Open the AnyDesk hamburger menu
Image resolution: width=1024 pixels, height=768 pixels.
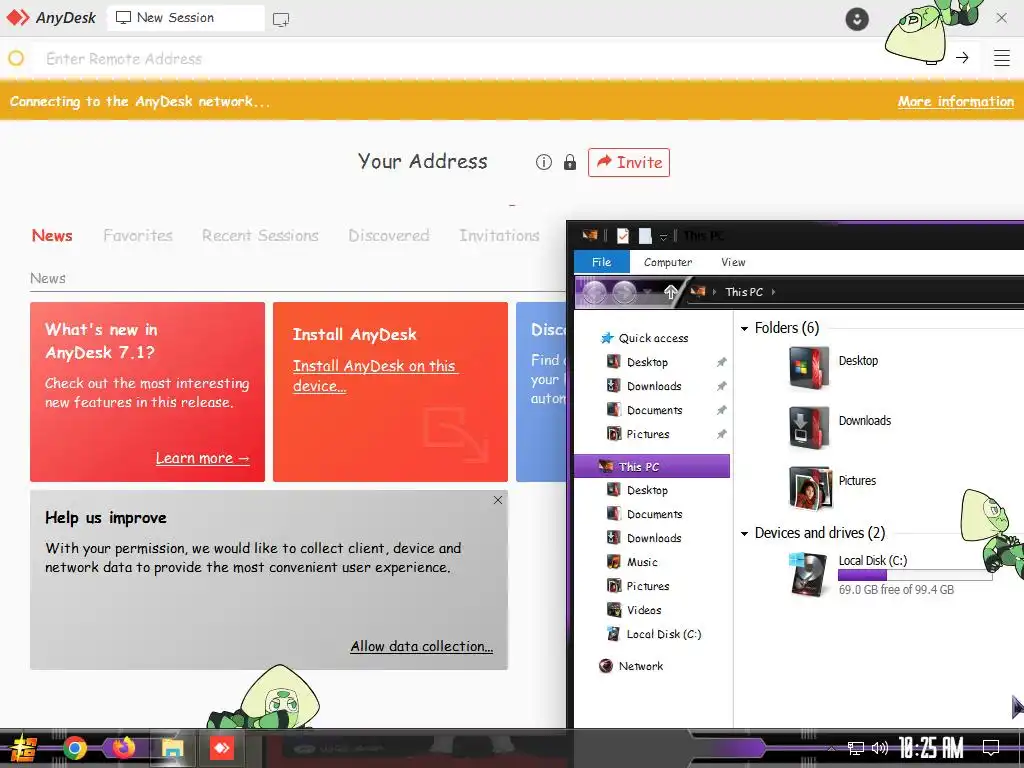[x=1002, y=57]
